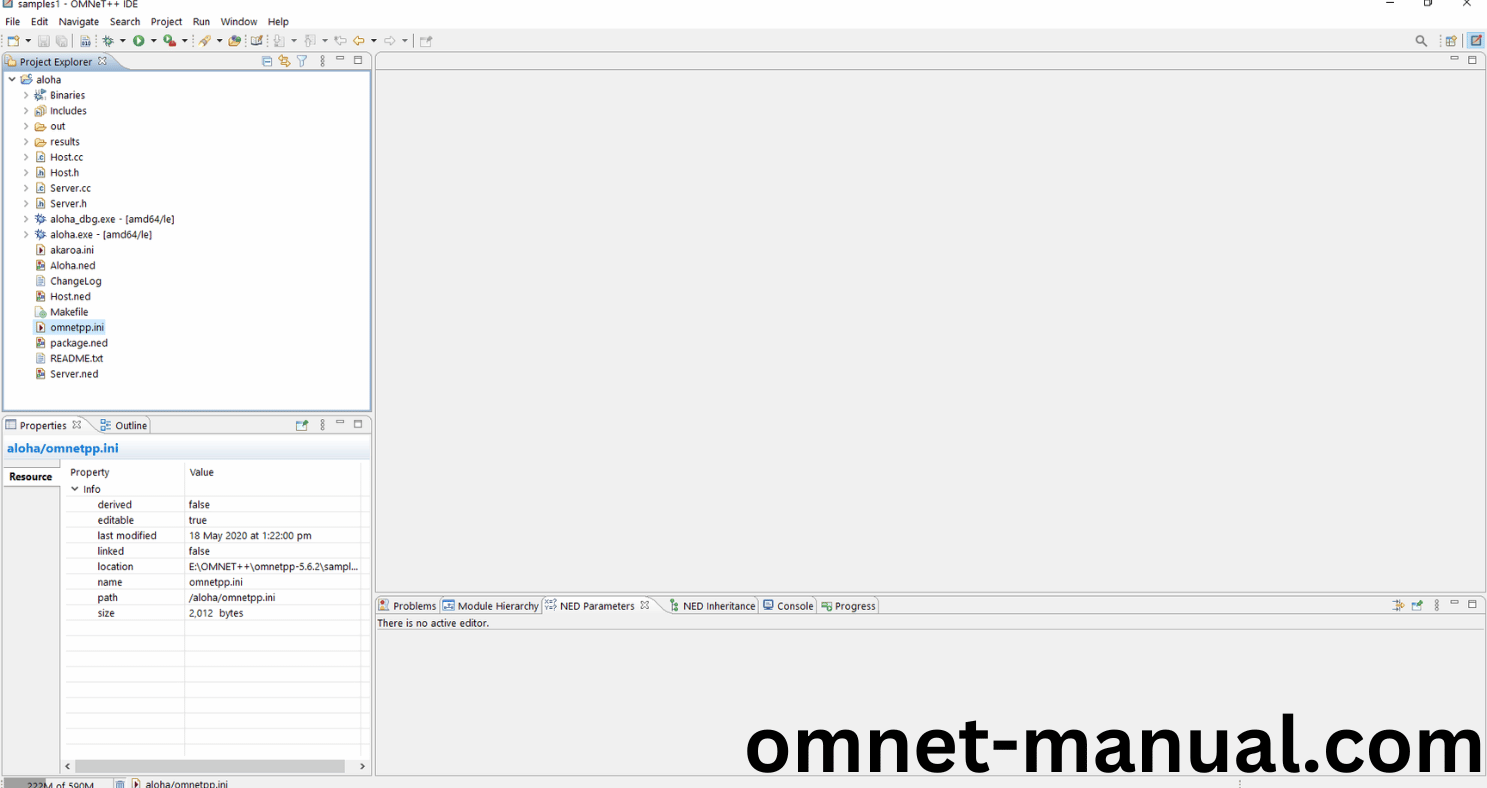Click the Properties horizontal scrollbar
Image resolution: width=1487 pixels, height=788 pixels.
click(x=210, y=767)
